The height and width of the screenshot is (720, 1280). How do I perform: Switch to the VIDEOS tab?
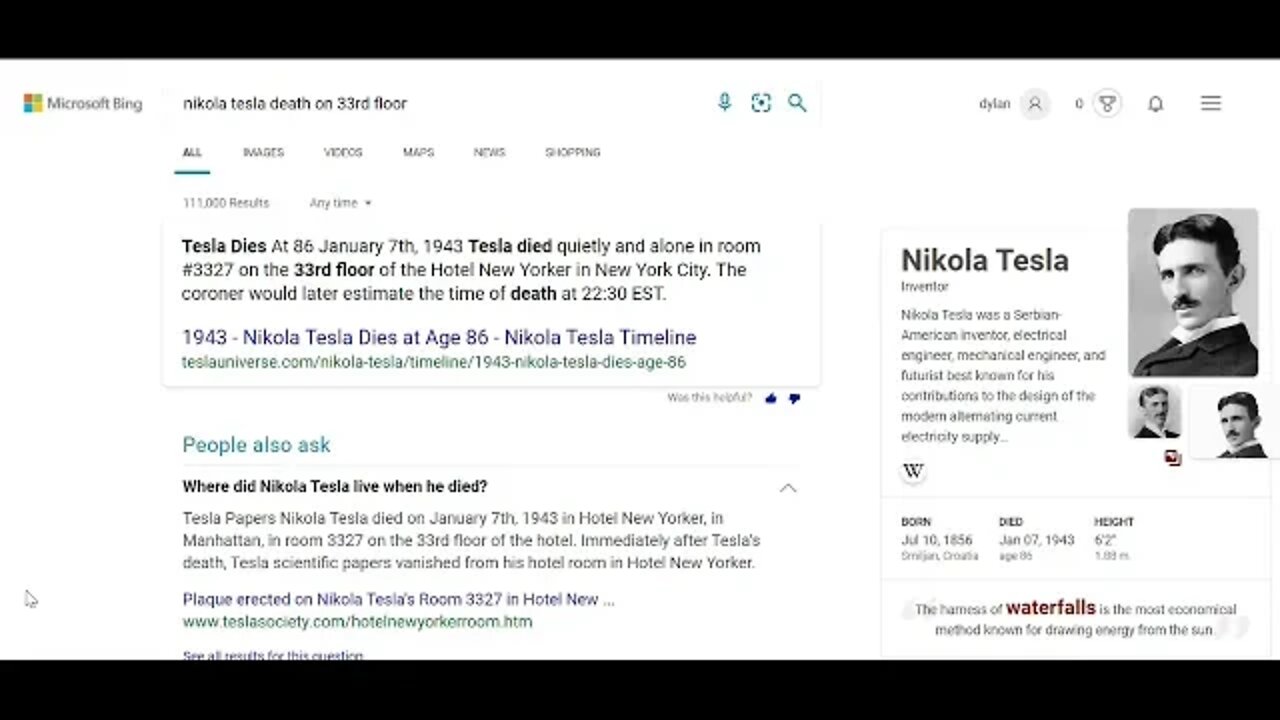[x=343, y=152]
